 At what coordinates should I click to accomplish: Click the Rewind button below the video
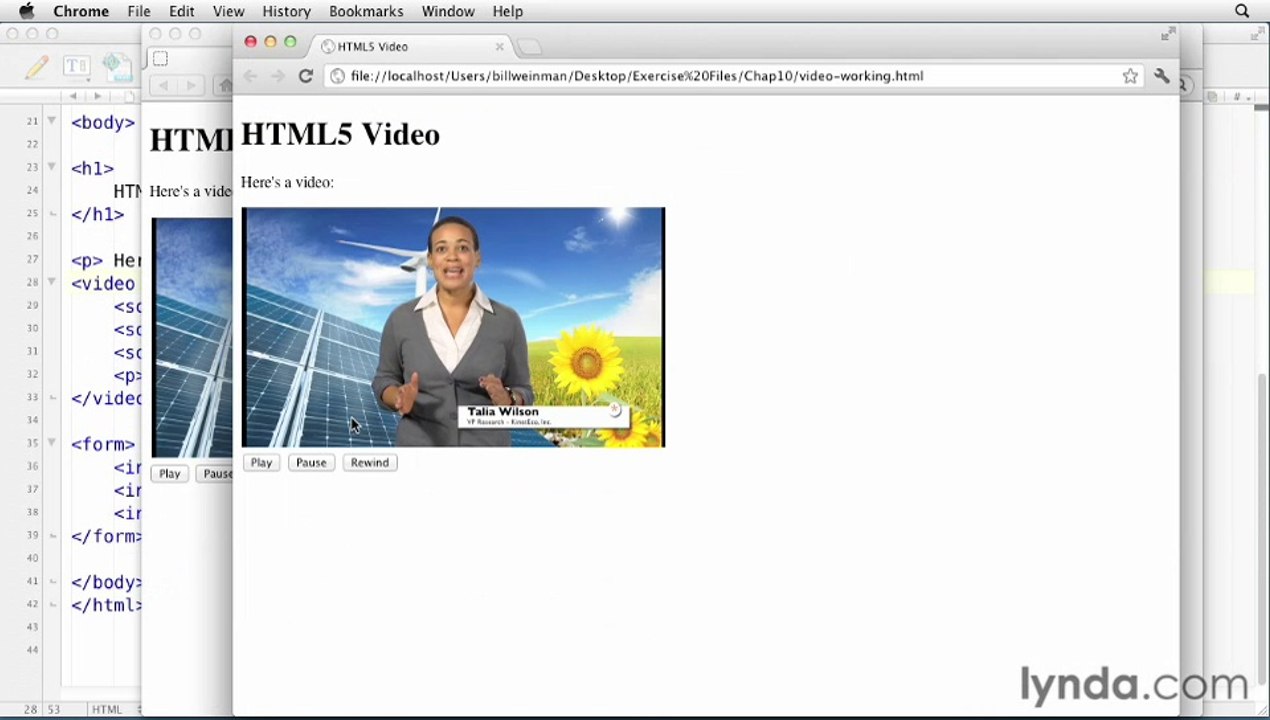tap(369, 463)
